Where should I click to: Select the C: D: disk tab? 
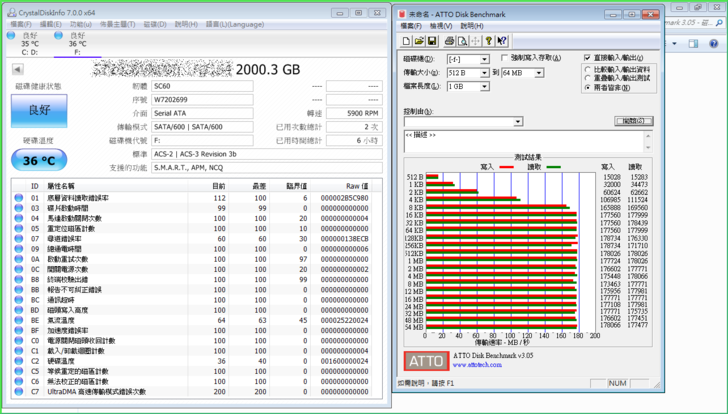(x=30, y=44)
